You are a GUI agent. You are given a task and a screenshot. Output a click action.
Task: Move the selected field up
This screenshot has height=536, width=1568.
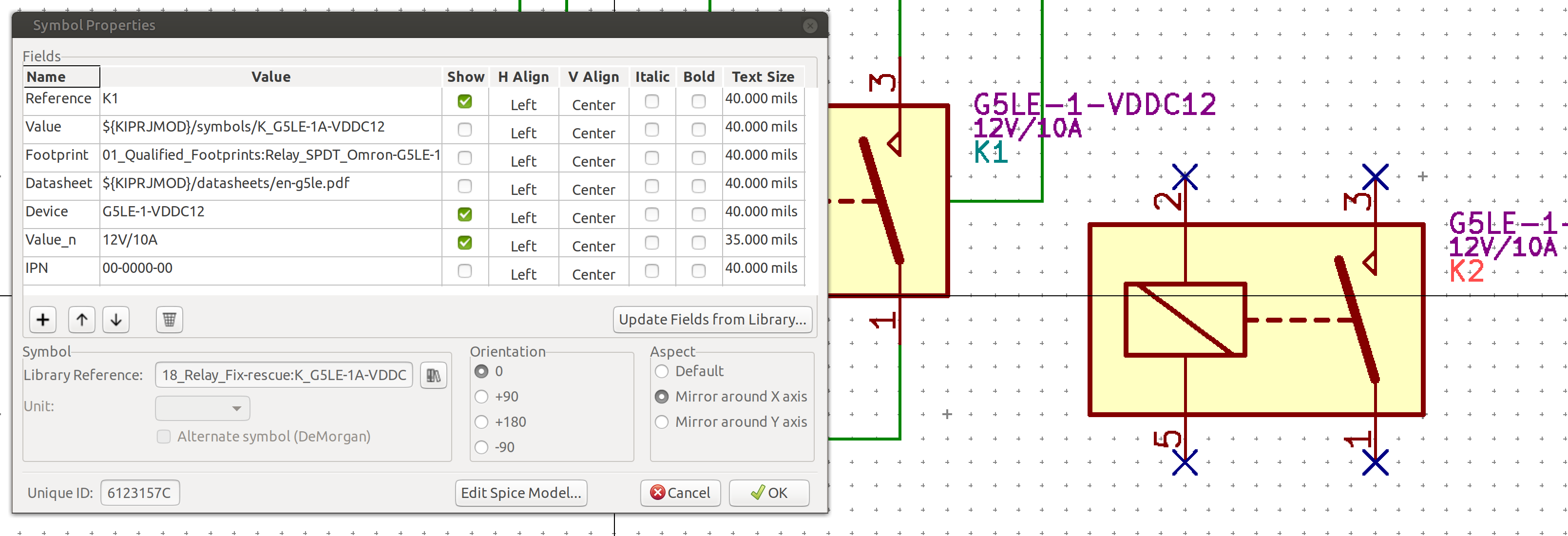[81, 320]
